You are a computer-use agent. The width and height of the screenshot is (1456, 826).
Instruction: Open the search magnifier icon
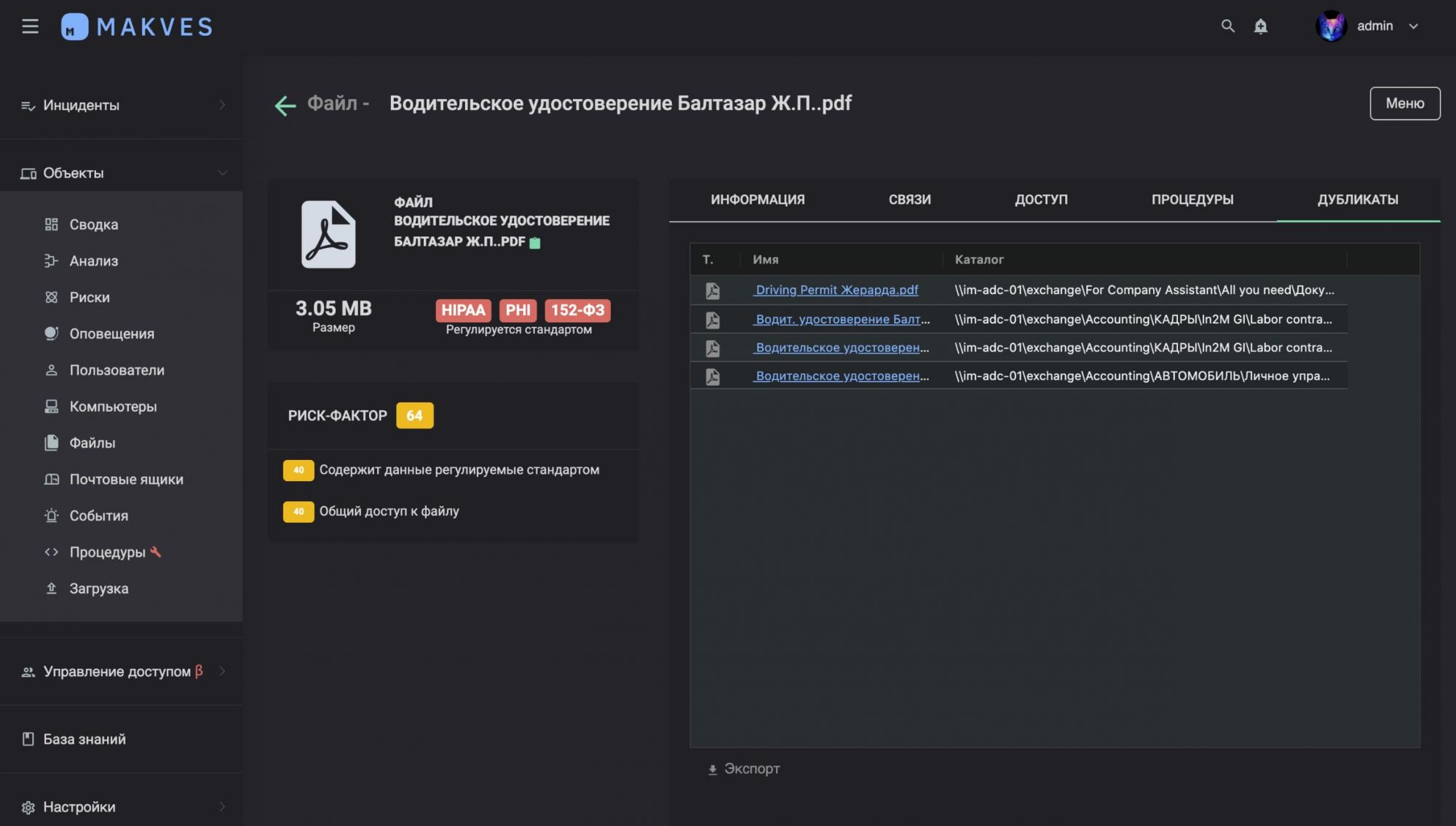coord(1227,26)
